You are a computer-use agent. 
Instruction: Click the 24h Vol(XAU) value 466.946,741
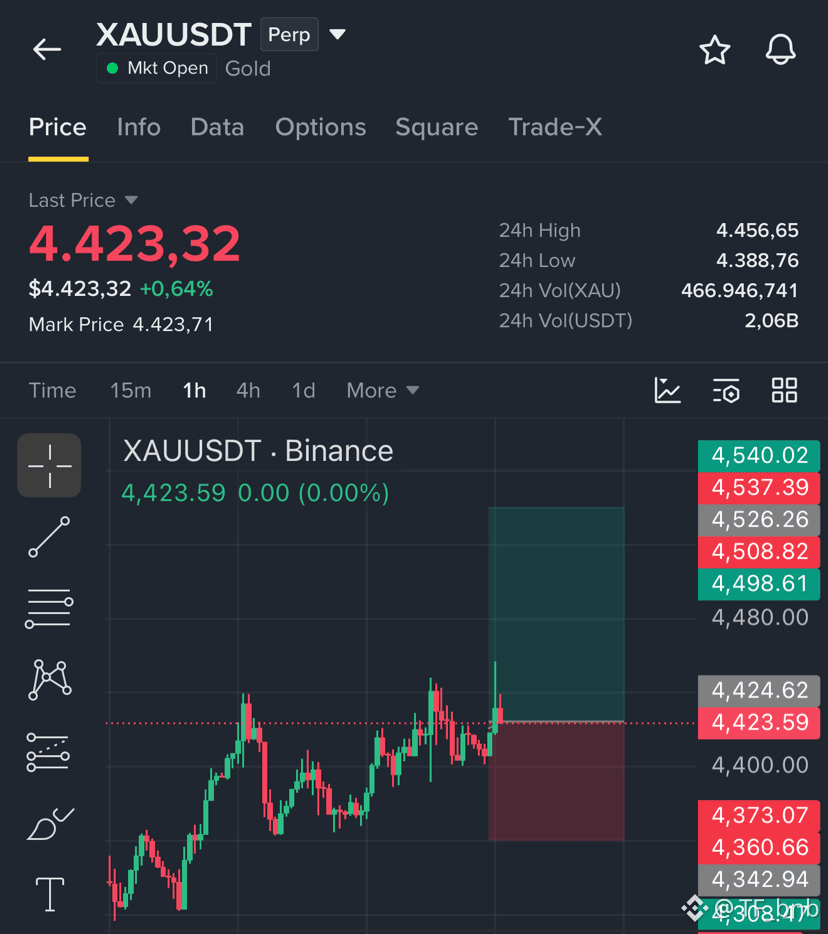(x=739, y=291)
